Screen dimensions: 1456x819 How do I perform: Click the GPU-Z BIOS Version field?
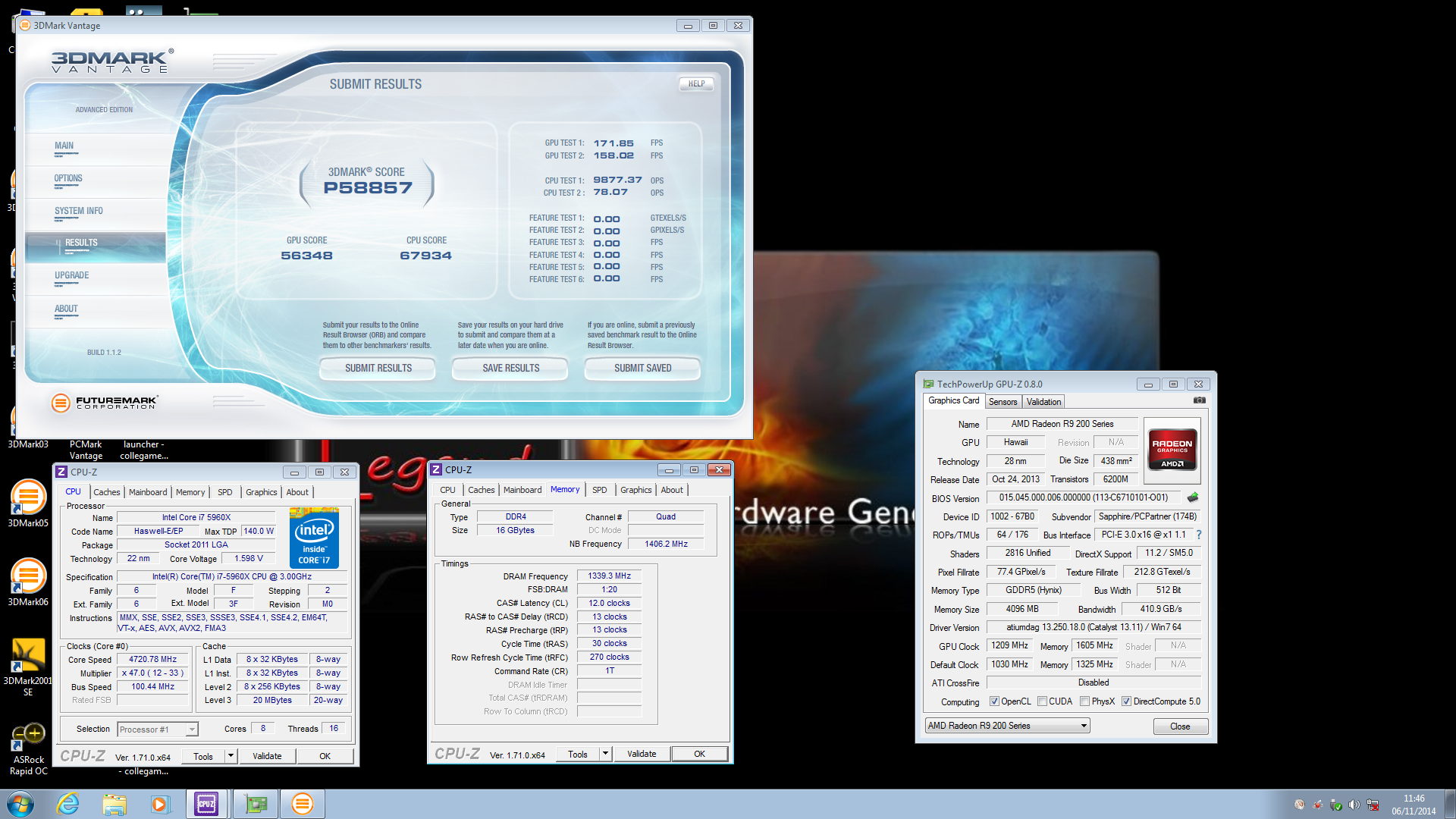pyautogui.click(x=1083, y=498)
